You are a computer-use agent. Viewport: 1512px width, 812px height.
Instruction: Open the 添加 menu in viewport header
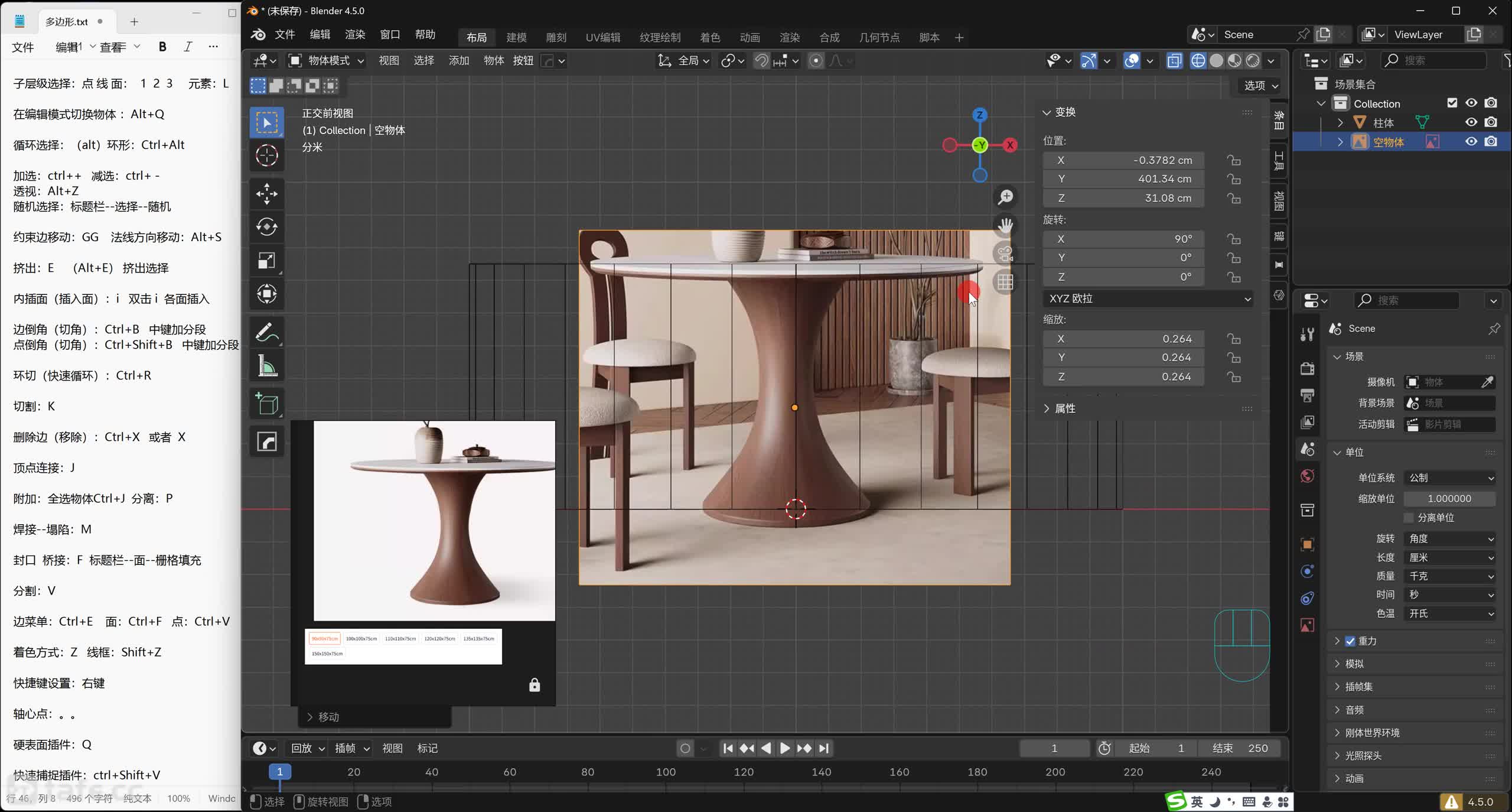(x=458, y=60)
